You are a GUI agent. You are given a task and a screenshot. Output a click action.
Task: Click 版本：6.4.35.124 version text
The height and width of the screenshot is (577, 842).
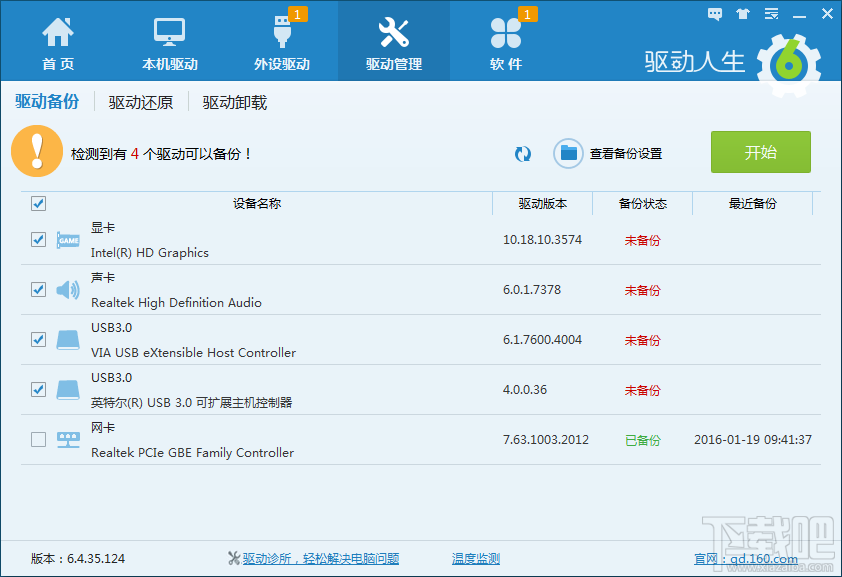coord(78,558)
